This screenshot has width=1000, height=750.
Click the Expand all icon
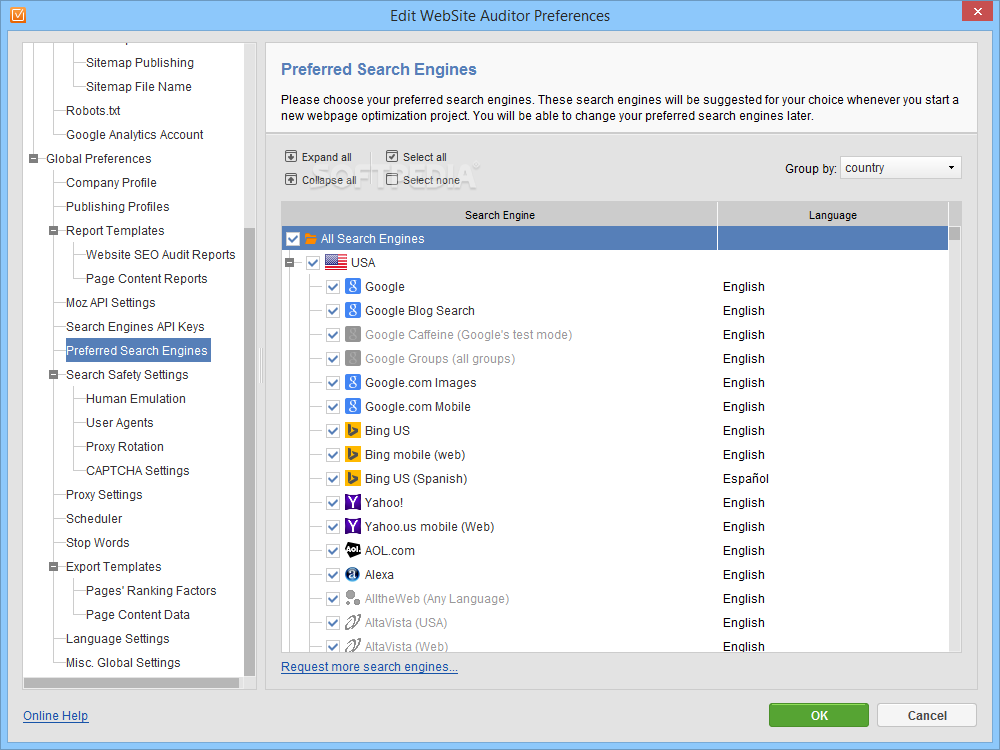291,156
